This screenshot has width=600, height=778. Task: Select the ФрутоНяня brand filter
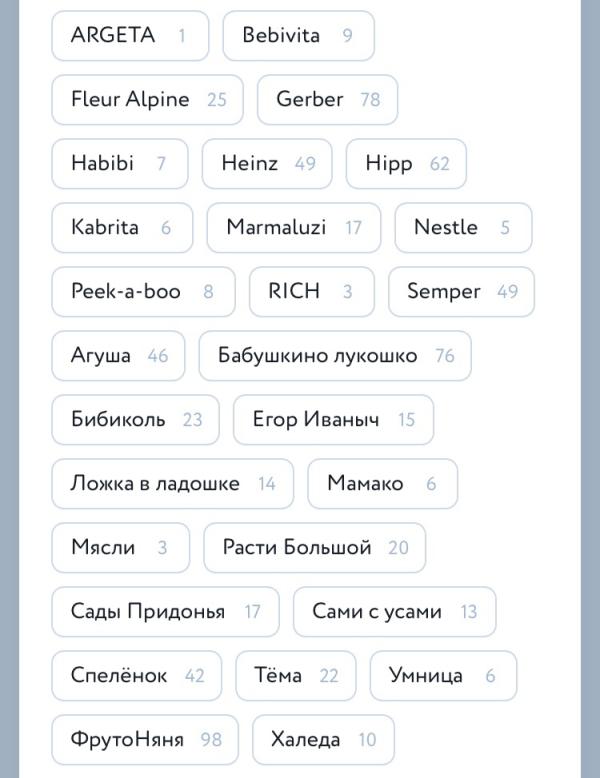click(145, 740)
